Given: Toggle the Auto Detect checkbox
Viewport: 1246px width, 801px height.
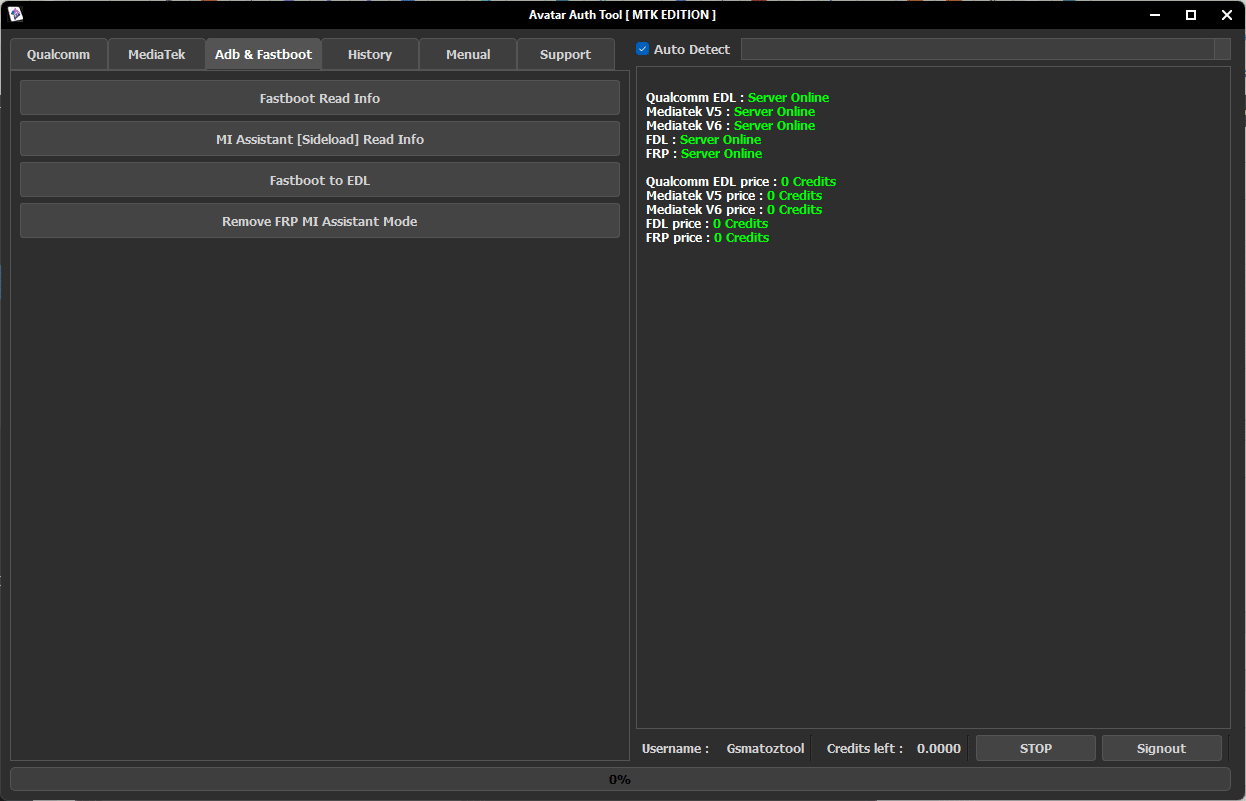Looking at the screenshot, I should (x=643, y=49).
